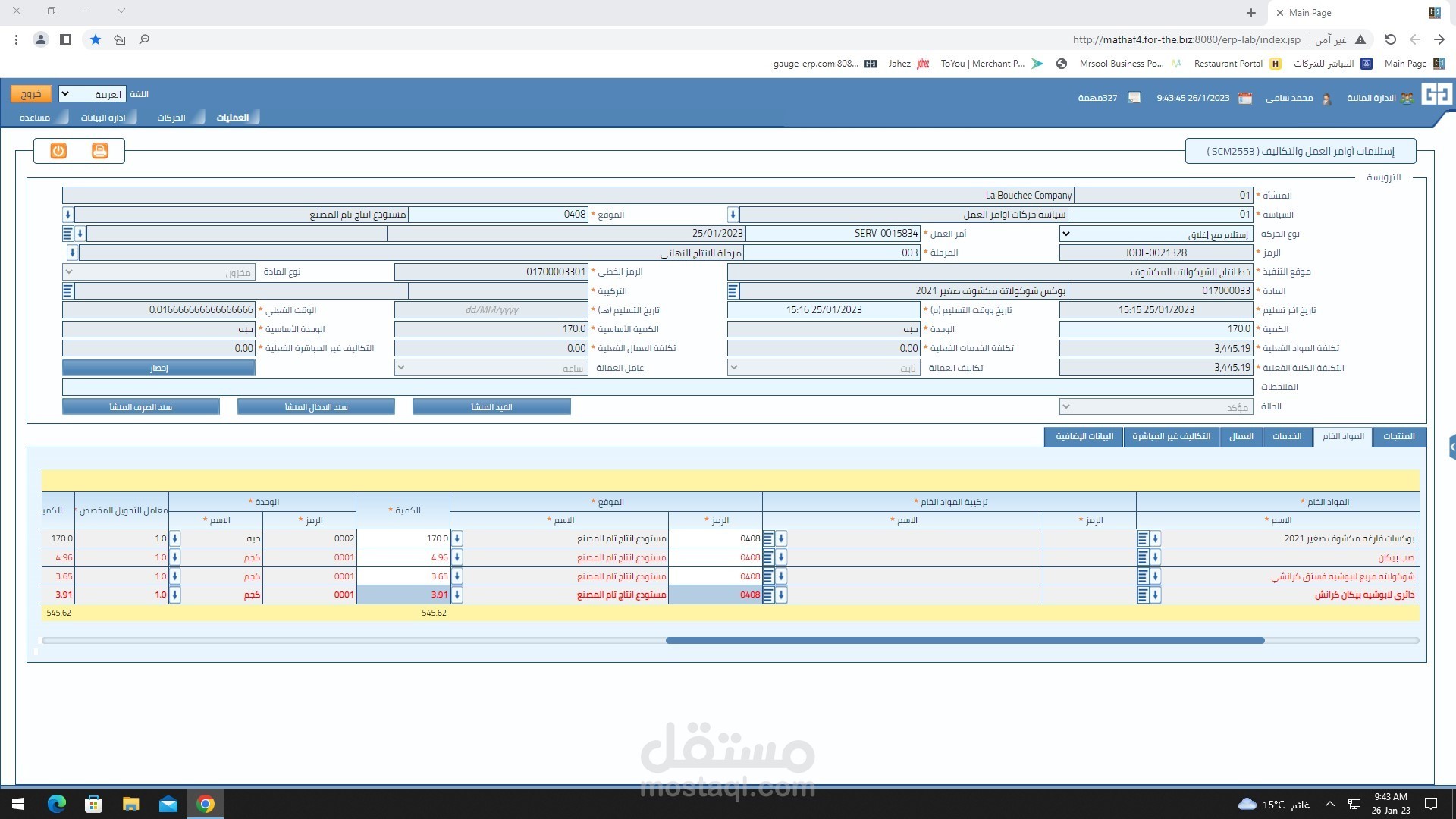Image resolution: width=1456 pixels, height=819 pixels.
Task: Expand the collapsed side panel arrow at the window edge
Action: (1451, 447)
